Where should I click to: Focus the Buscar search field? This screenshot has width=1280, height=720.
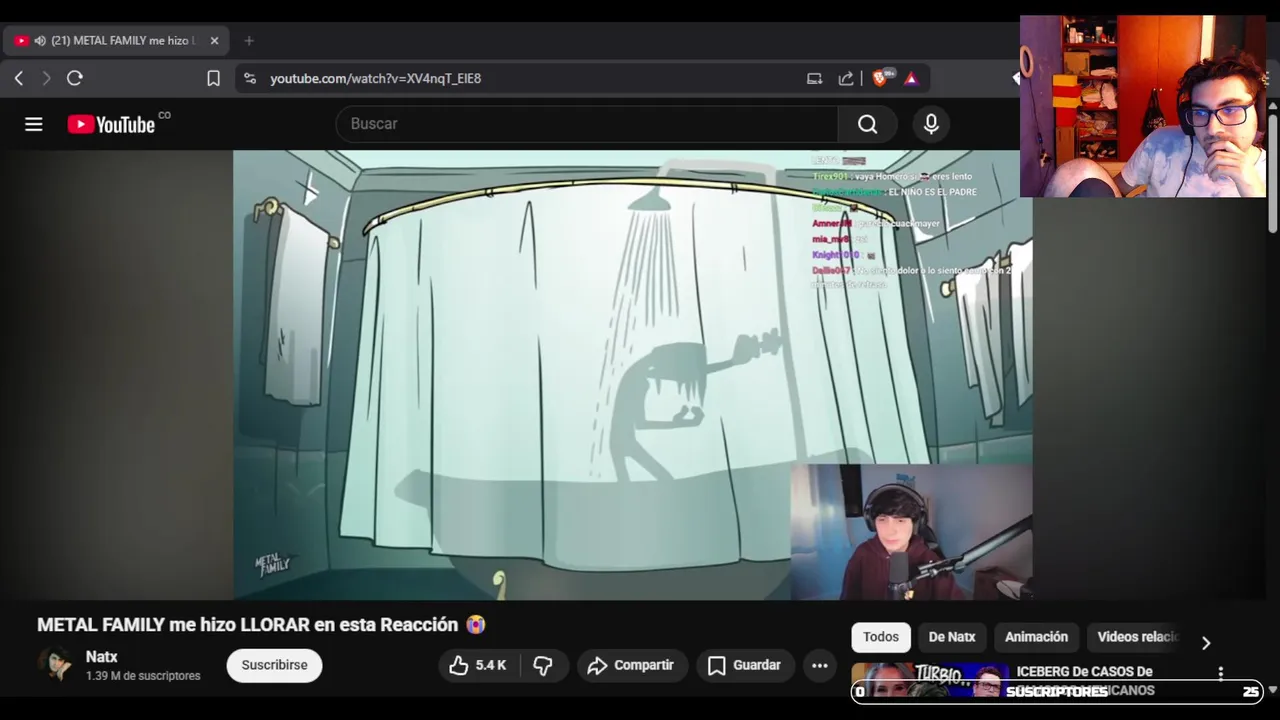(x=587, y=124)
